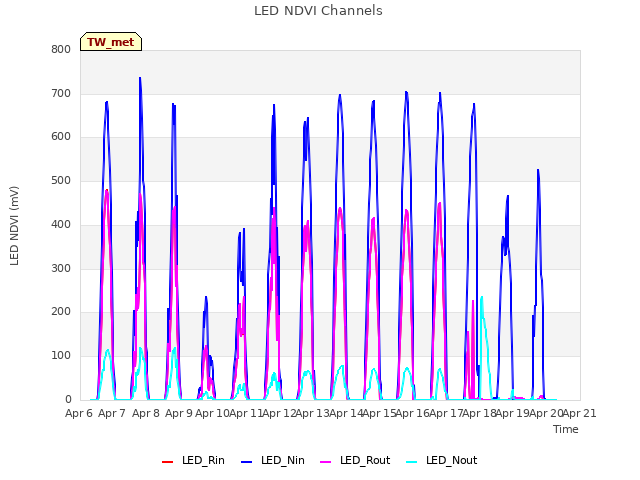Click the Apr 6 x-axis label
Viewport: 640px width, 480px height.
click(x=79, y=413)
